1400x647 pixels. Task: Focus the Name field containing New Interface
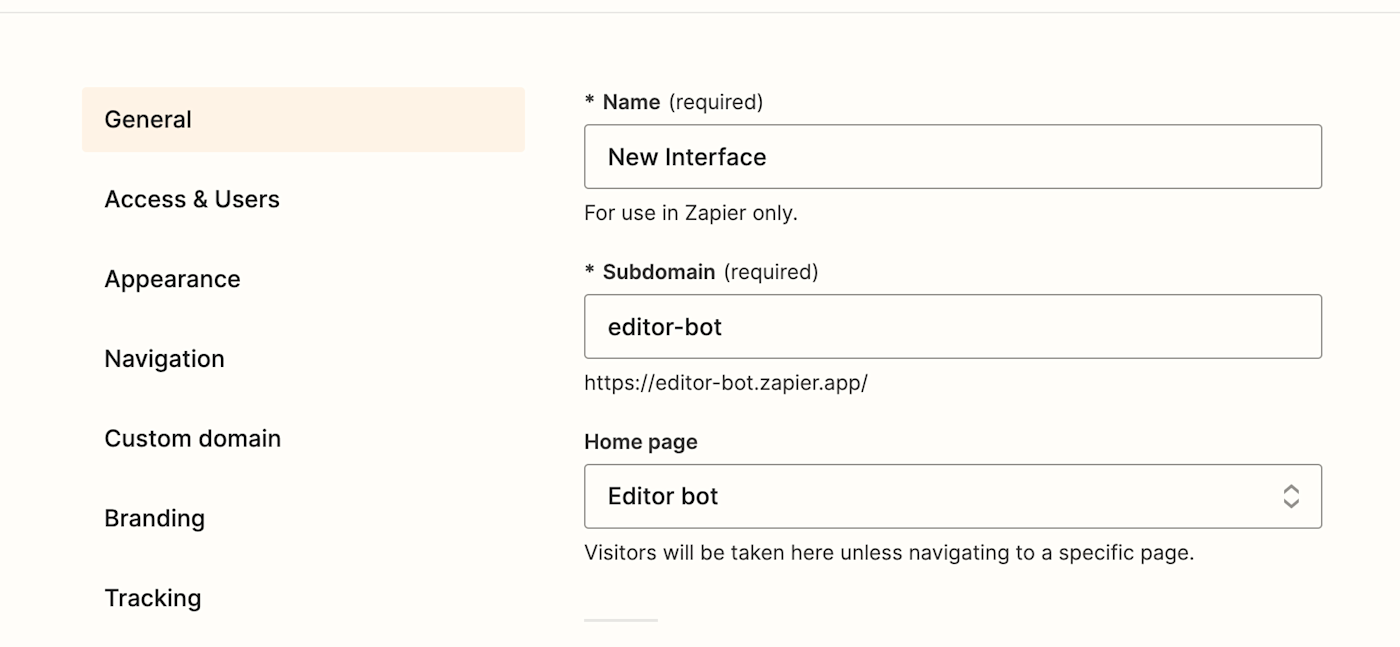[x=952, y=157]
